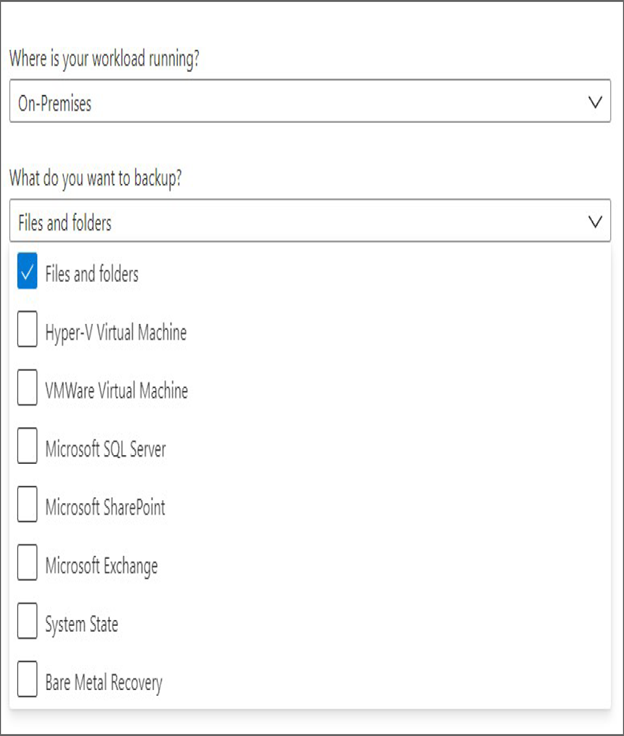Select the System State option label

tap(82, 625)
